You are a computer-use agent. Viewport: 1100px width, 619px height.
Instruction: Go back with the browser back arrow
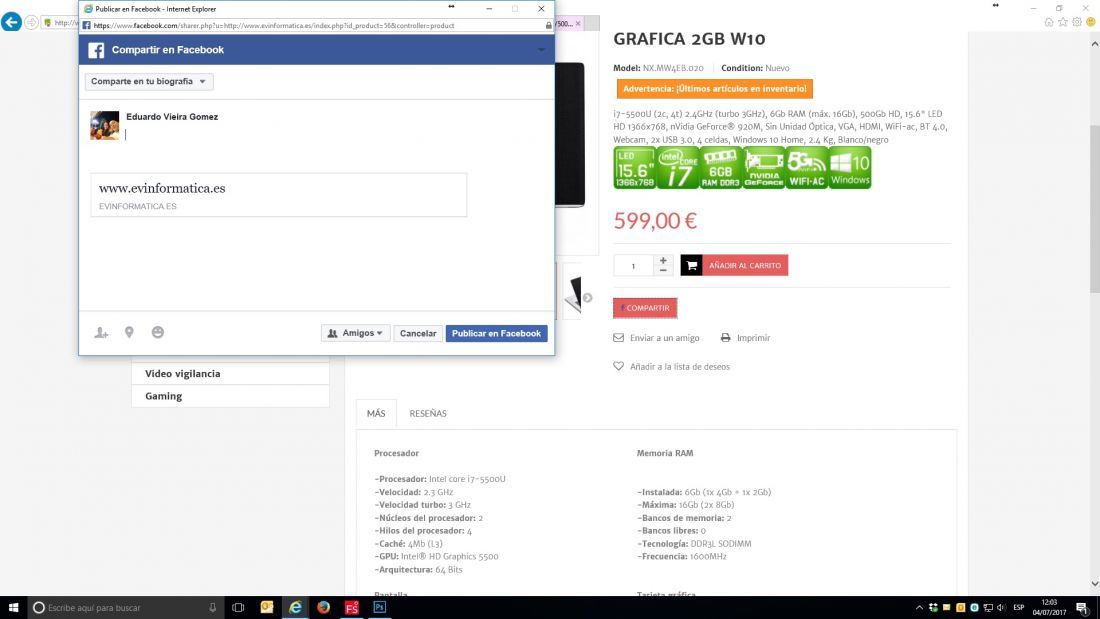pyautogui.click(x=11, y=22)
